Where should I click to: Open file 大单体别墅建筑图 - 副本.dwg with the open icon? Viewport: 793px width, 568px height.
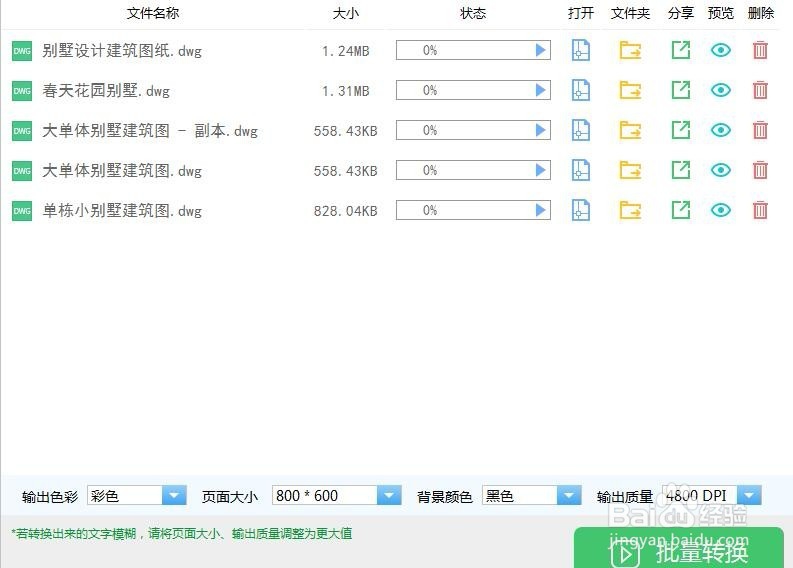pyautogui.click(x=581, y=130)
